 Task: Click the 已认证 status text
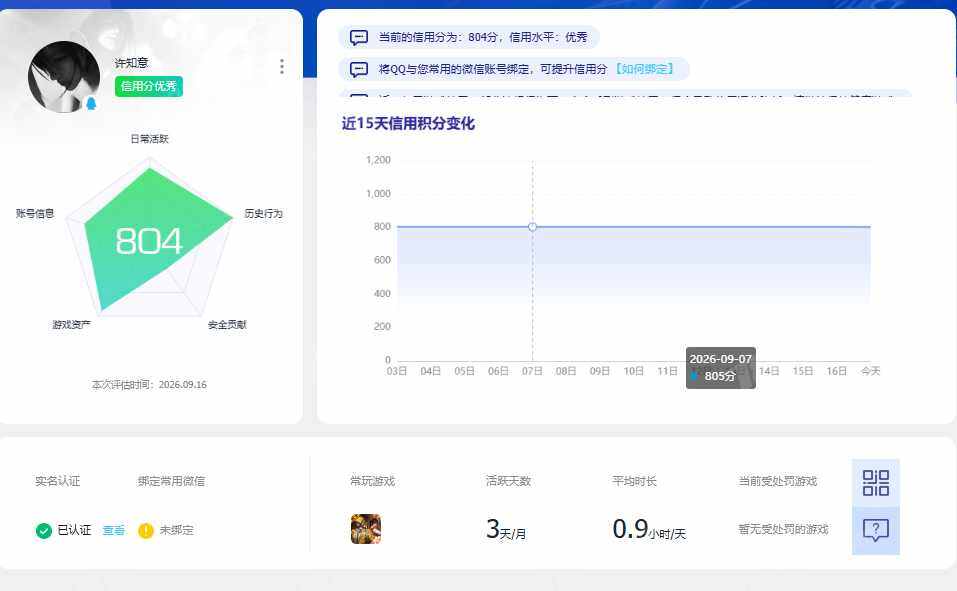tap(74, 531)
